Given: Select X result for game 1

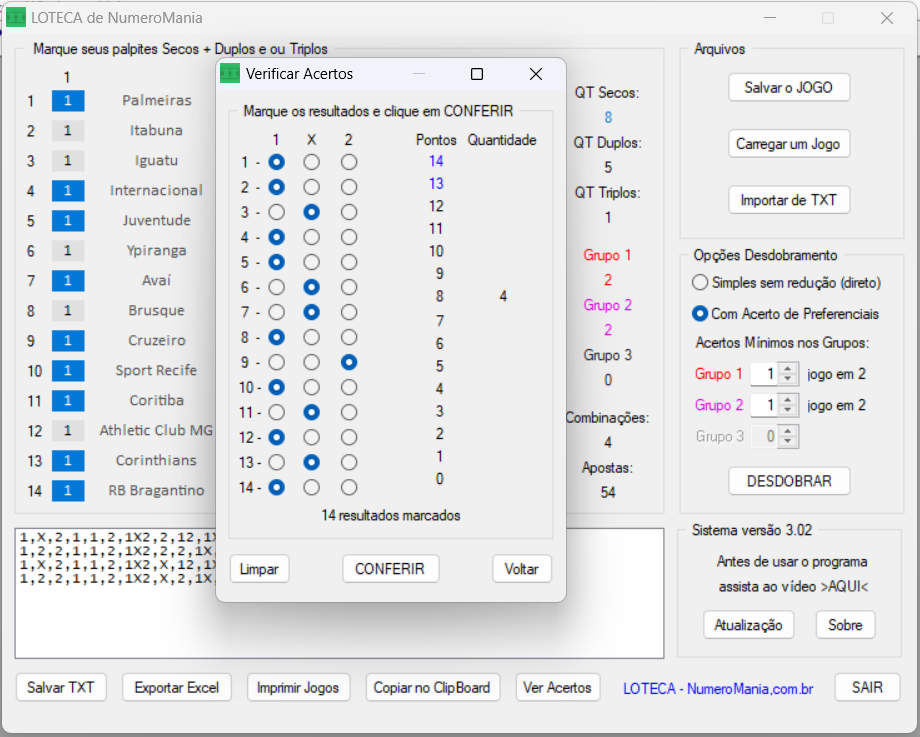Looking at the screenshot, I should (x=312, y=161).
